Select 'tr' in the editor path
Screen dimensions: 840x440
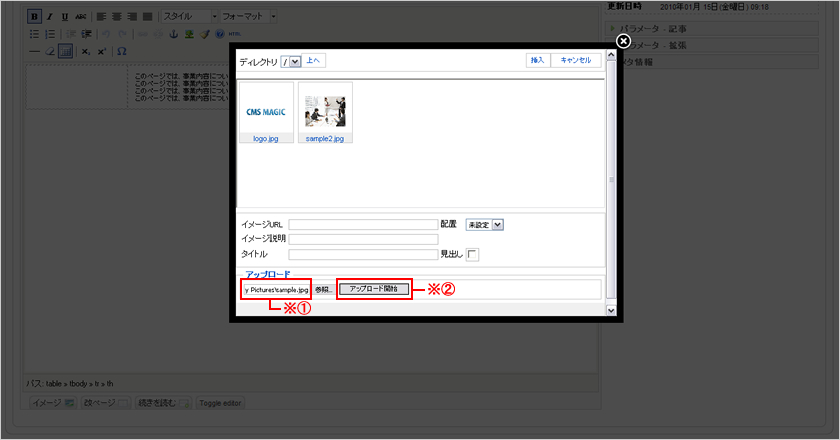point(97,384)
